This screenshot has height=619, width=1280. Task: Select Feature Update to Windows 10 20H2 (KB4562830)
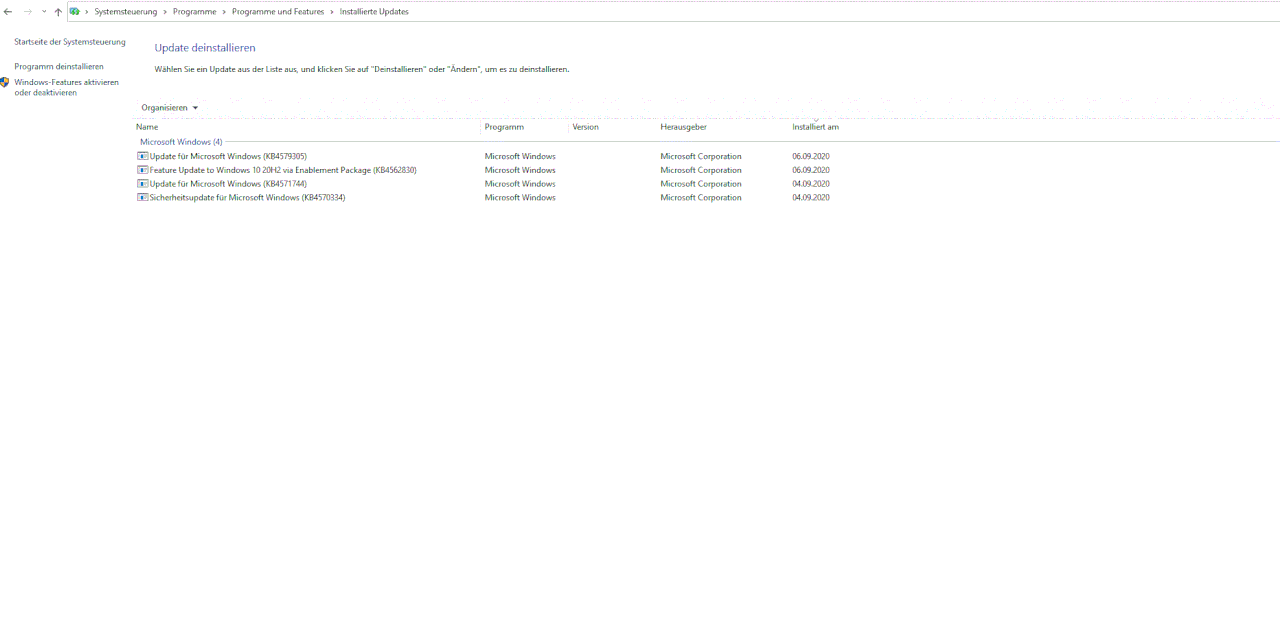[283, 170]
